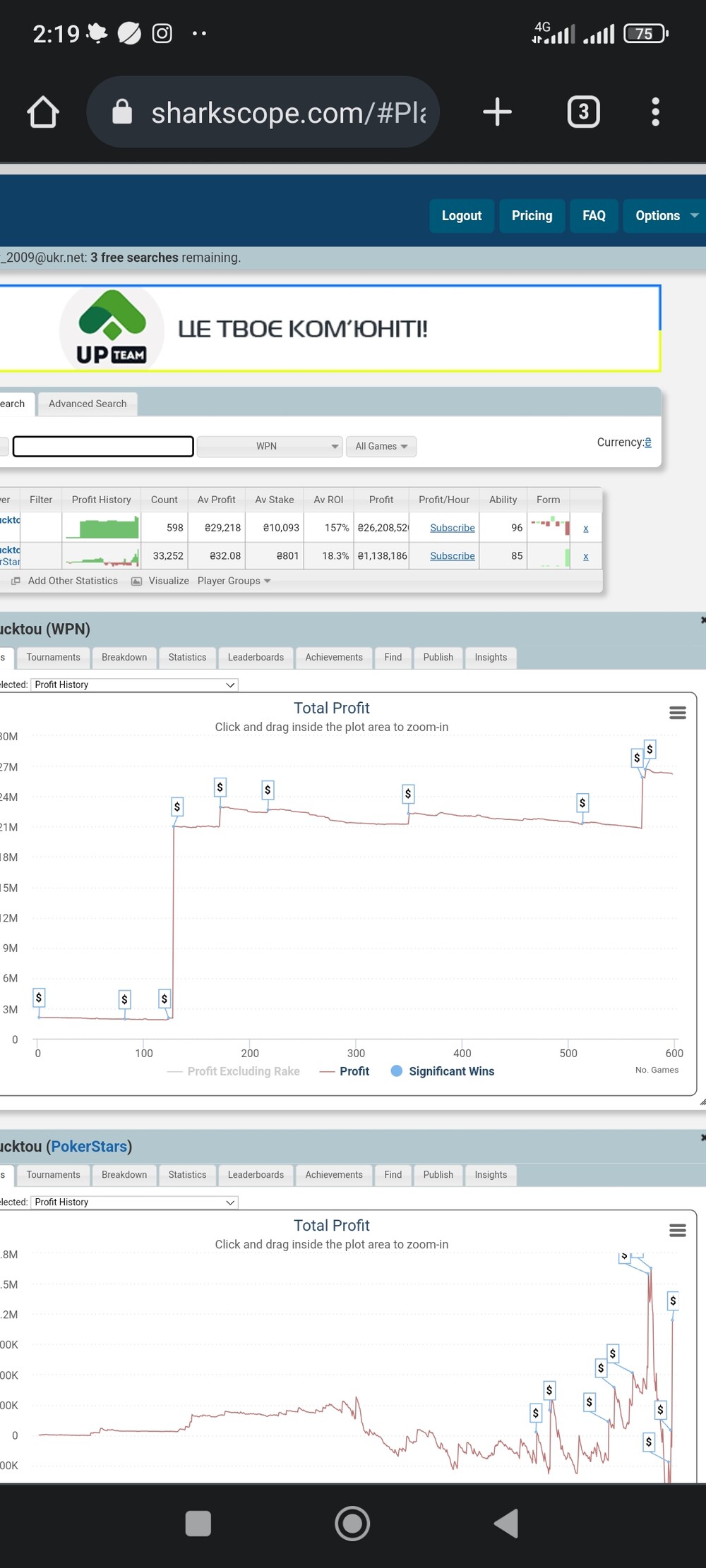The width and height of the screenshot is (706, 1568).
Task: Click Subscribe link in WPN row
Action: click(x=453, y=528)
